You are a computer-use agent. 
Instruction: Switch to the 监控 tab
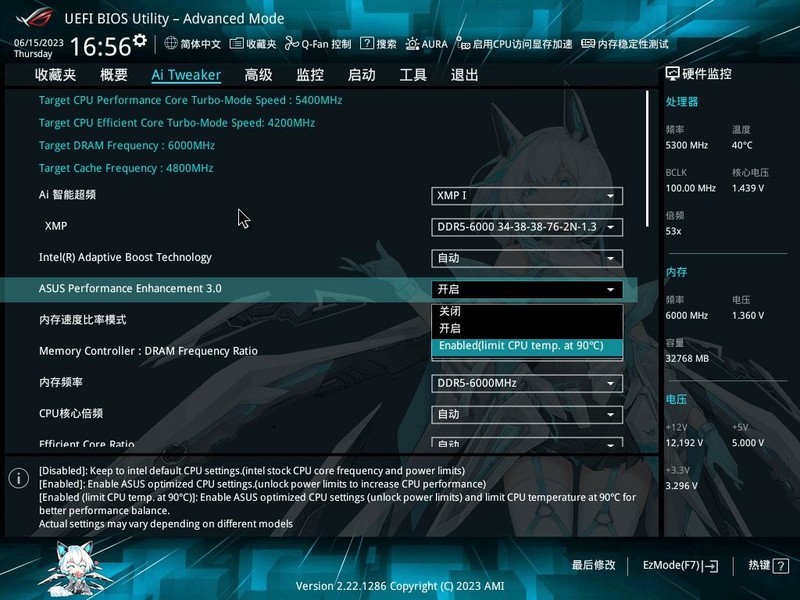click(310, 75)
